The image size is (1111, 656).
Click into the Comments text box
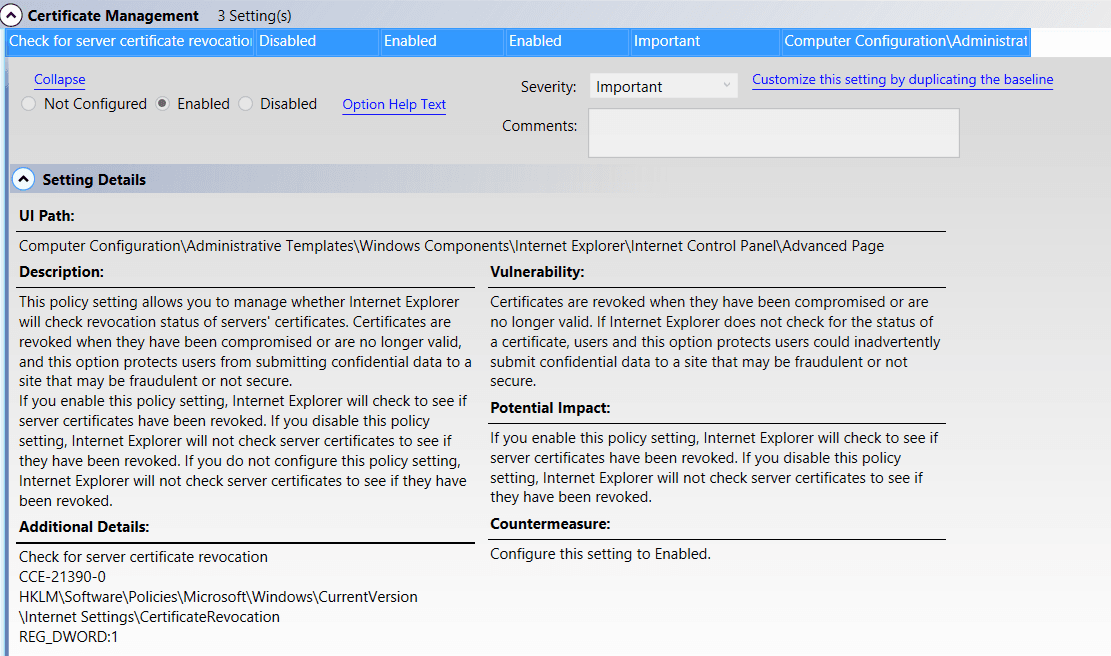tap(774, 132)
